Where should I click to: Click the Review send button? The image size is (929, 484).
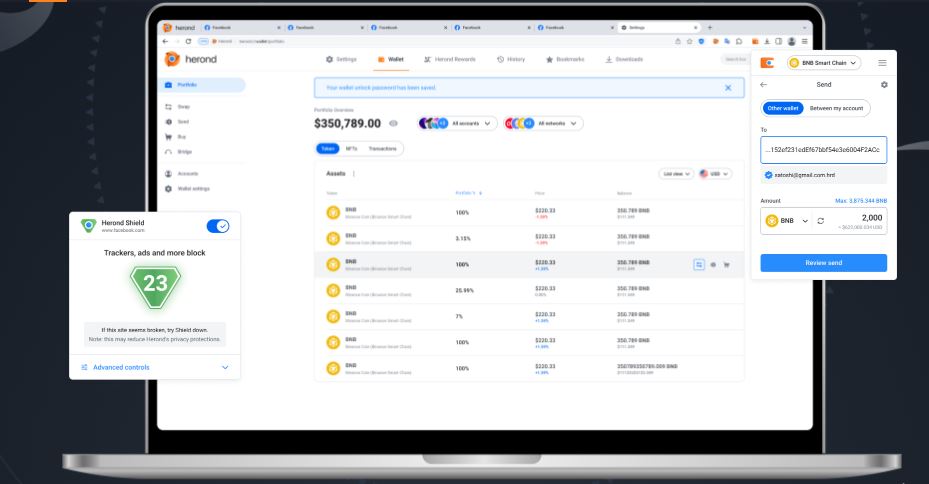click(823, 263)
